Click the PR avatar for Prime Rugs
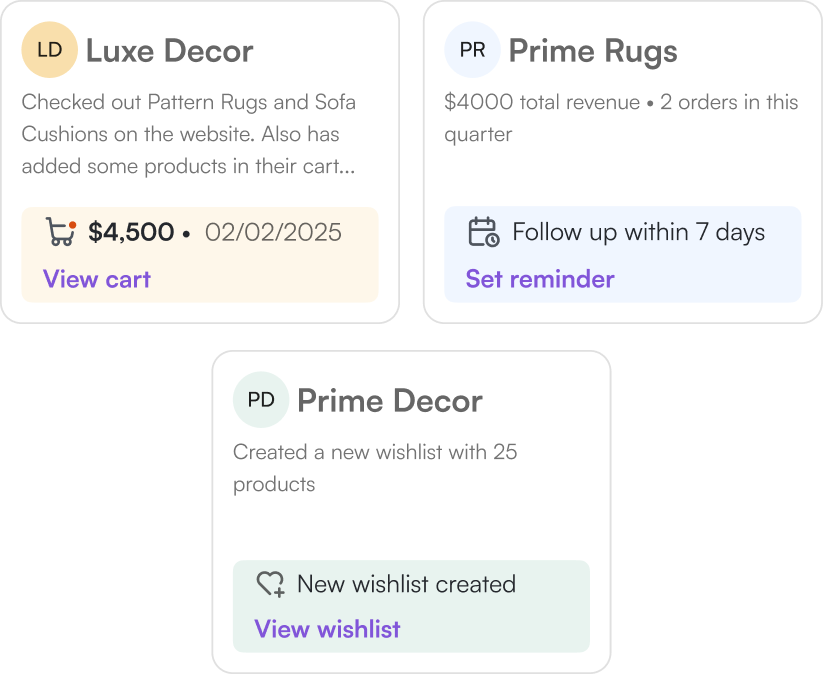Image resolution: width=823 pixels, height=674 pixels. (x=472, y=50)
